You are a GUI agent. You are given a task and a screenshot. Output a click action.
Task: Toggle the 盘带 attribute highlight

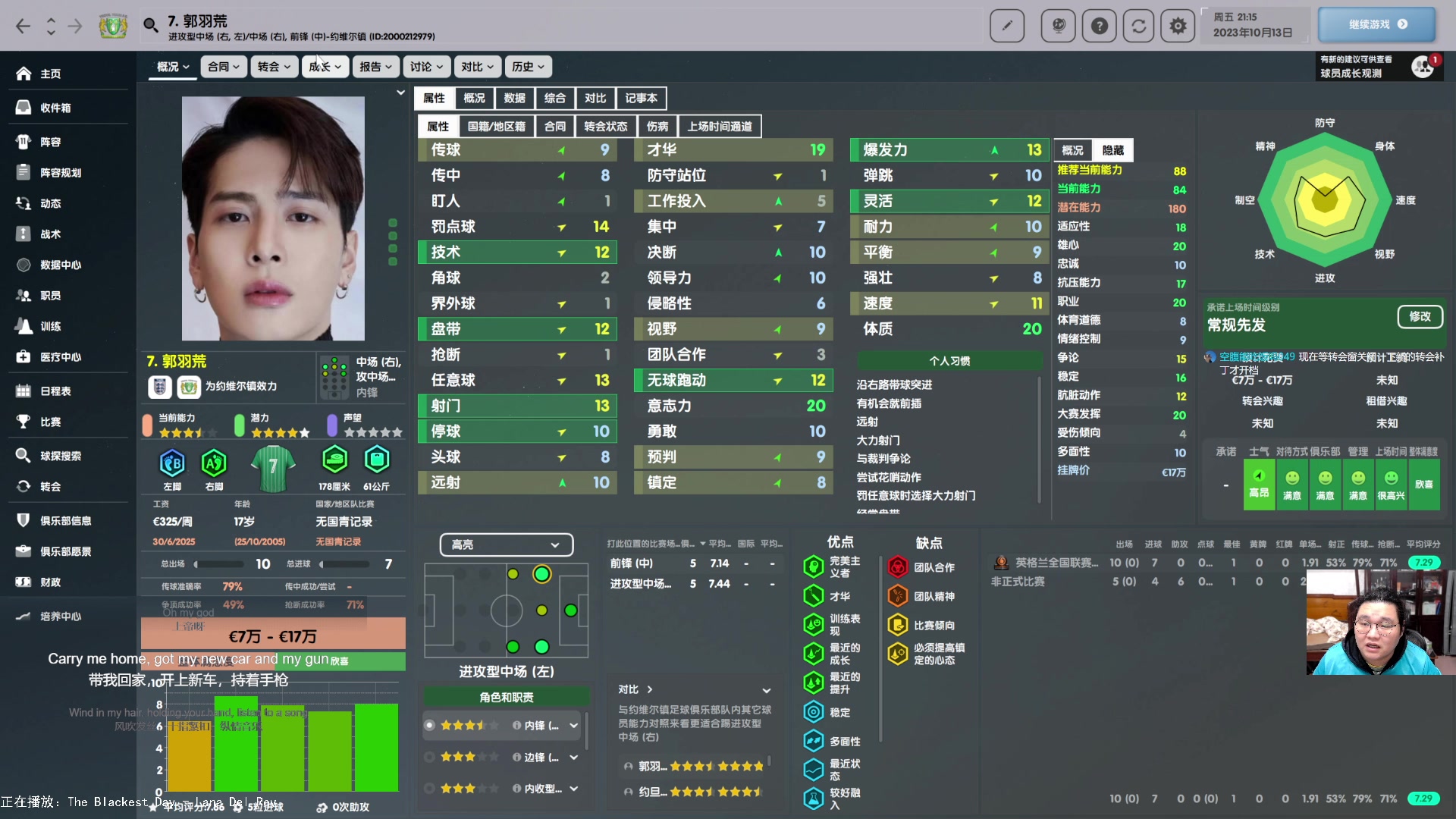click(x=517, y=329)
